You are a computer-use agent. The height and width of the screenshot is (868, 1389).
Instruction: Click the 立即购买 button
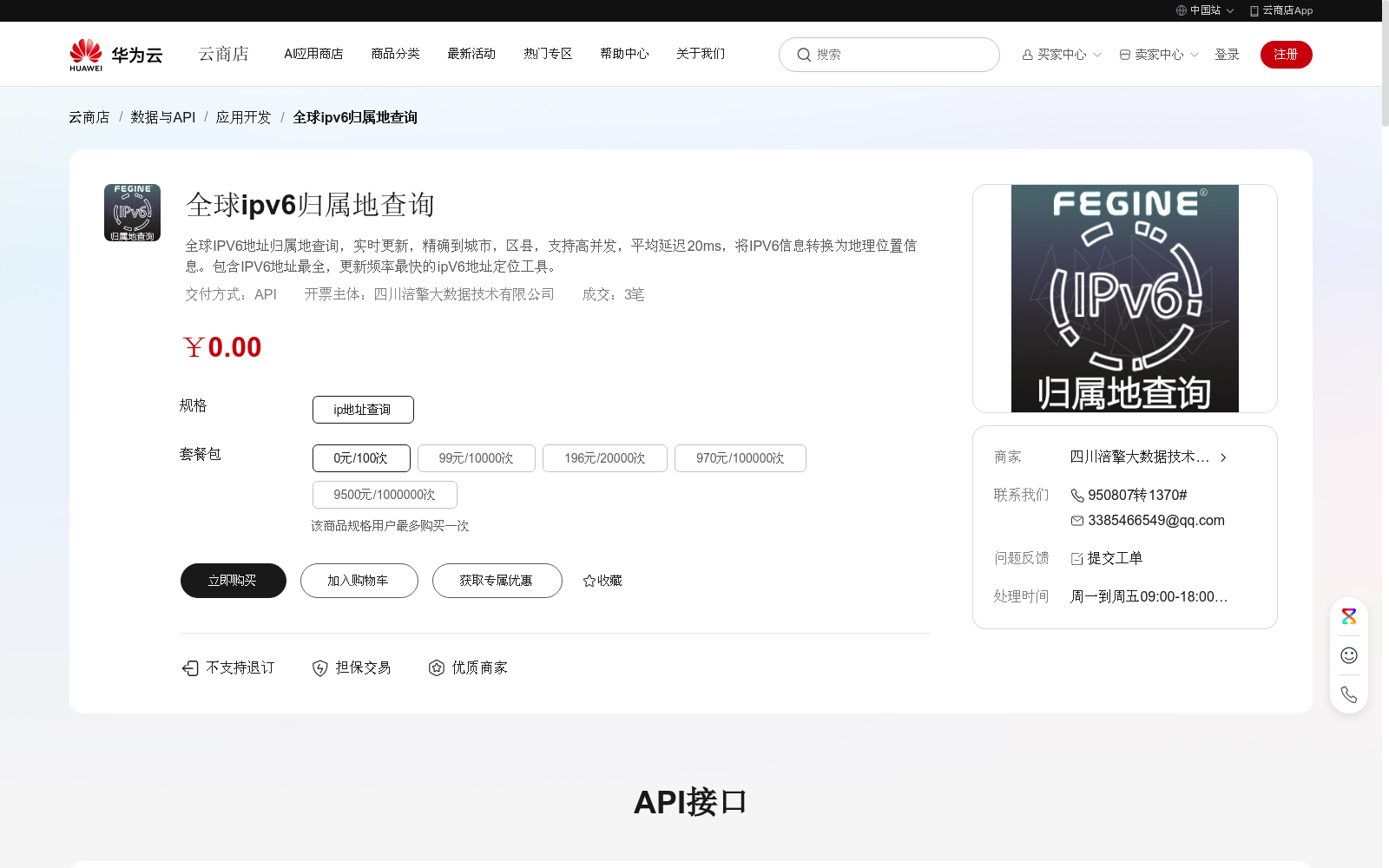pyautogui.click(x=234, y=581)
